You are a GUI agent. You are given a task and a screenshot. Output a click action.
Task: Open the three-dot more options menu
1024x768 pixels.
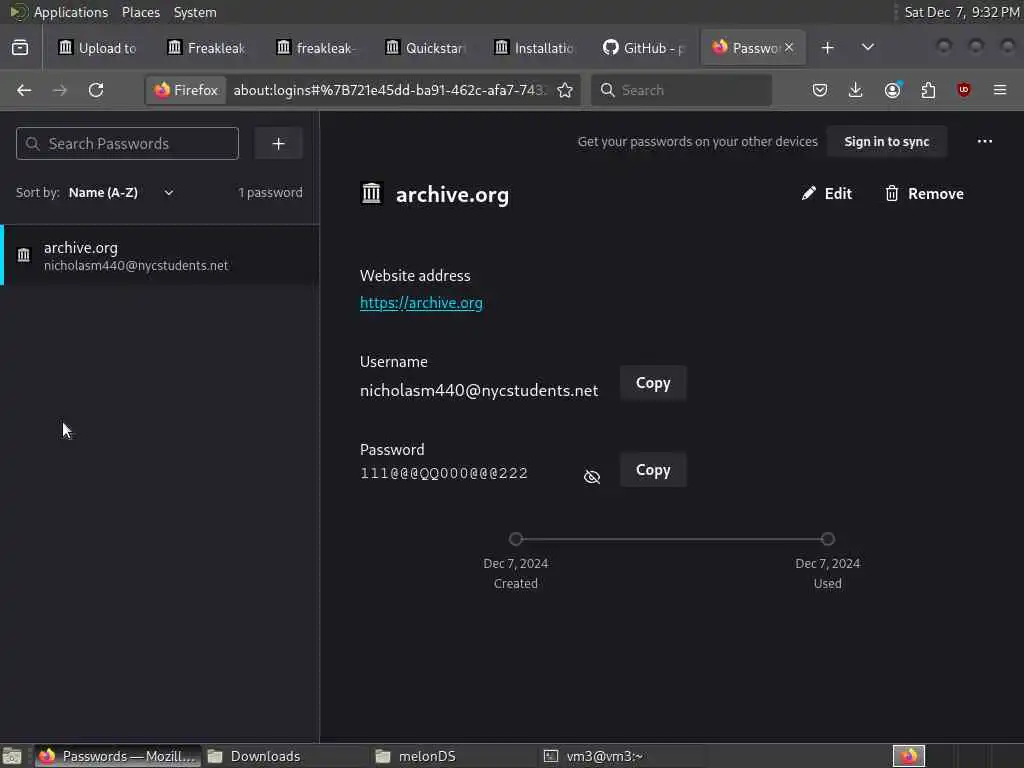click(984, 142)
